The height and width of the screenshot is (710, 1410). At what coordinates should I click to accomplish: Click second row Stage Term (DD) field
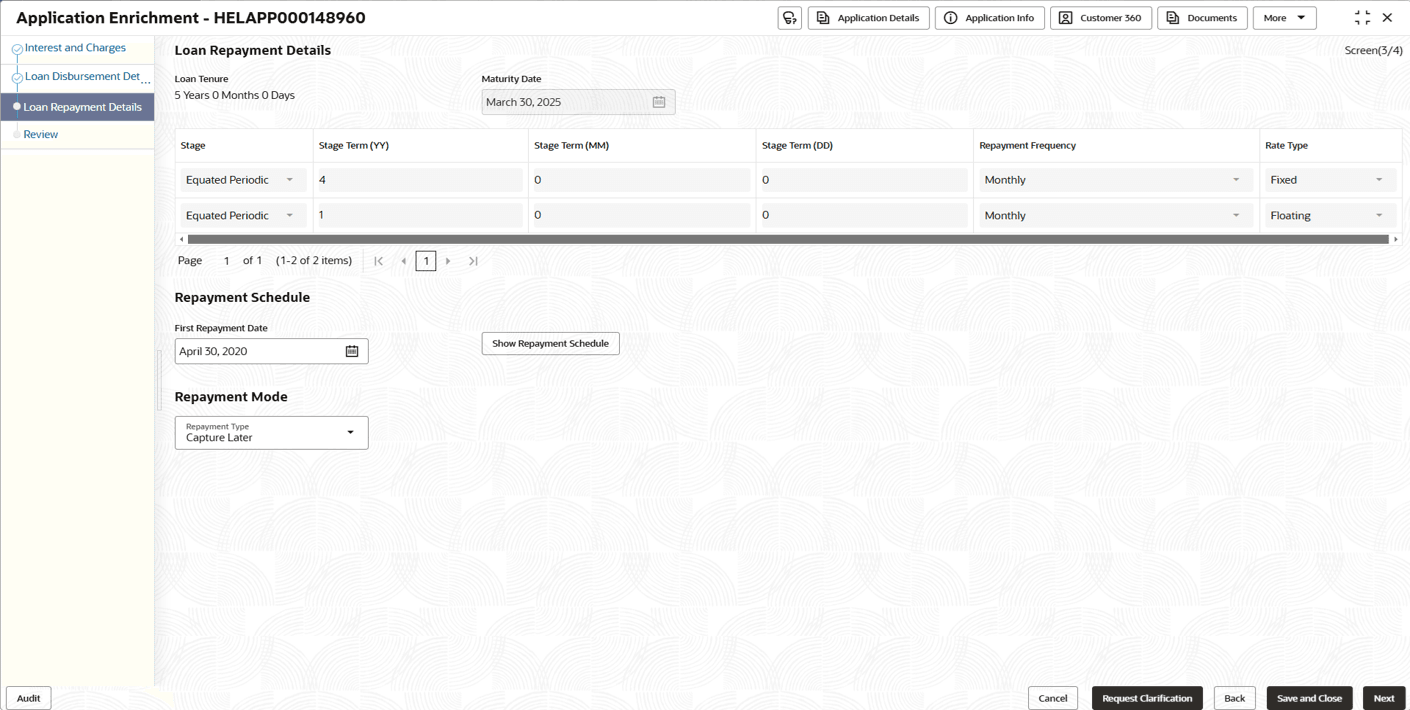[863, 215]
